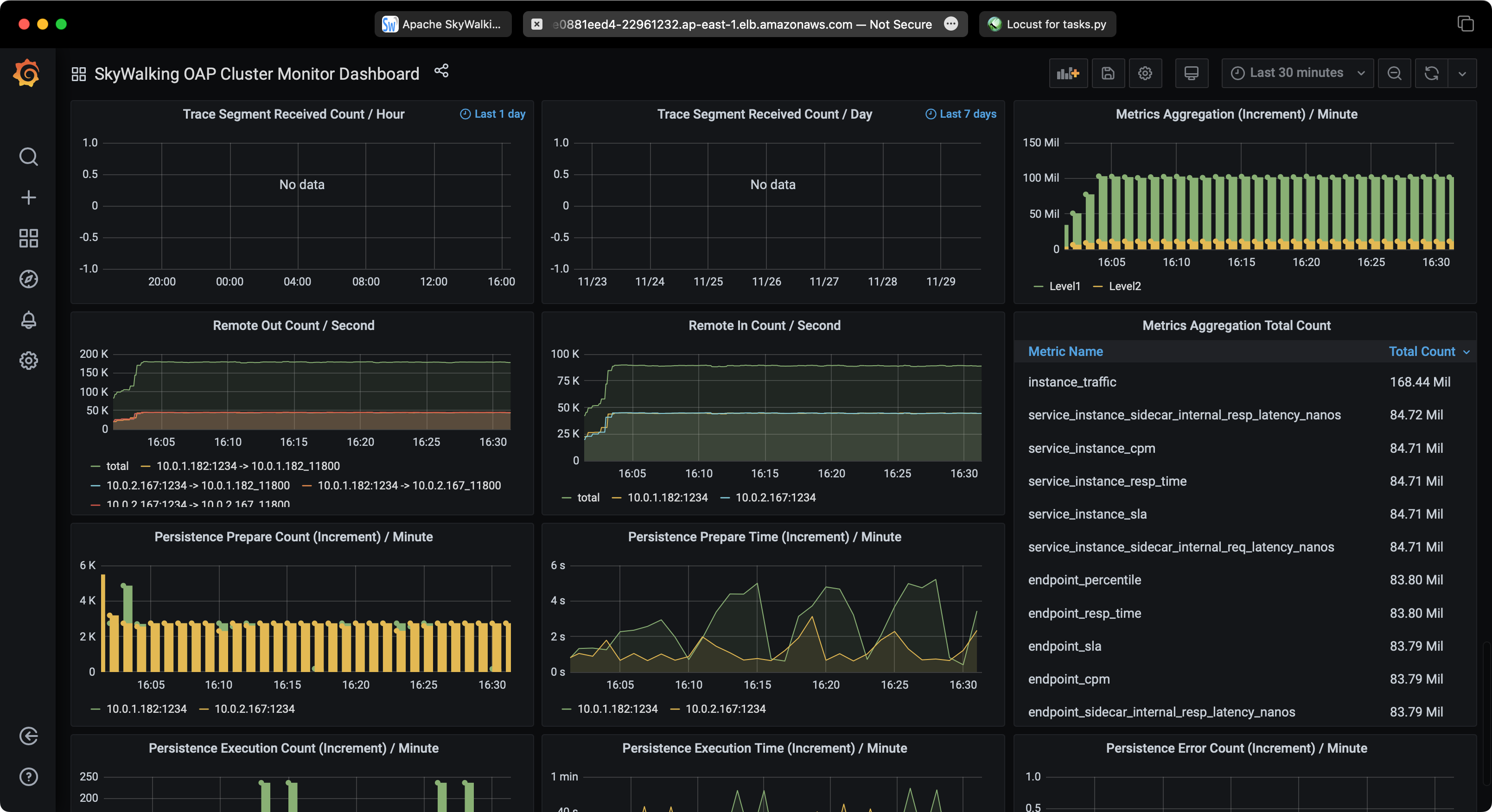Viewport: 1492px width, 812px height.
Task: Open Remote Out Count / Second panel title
Action: tap(293, 325)
